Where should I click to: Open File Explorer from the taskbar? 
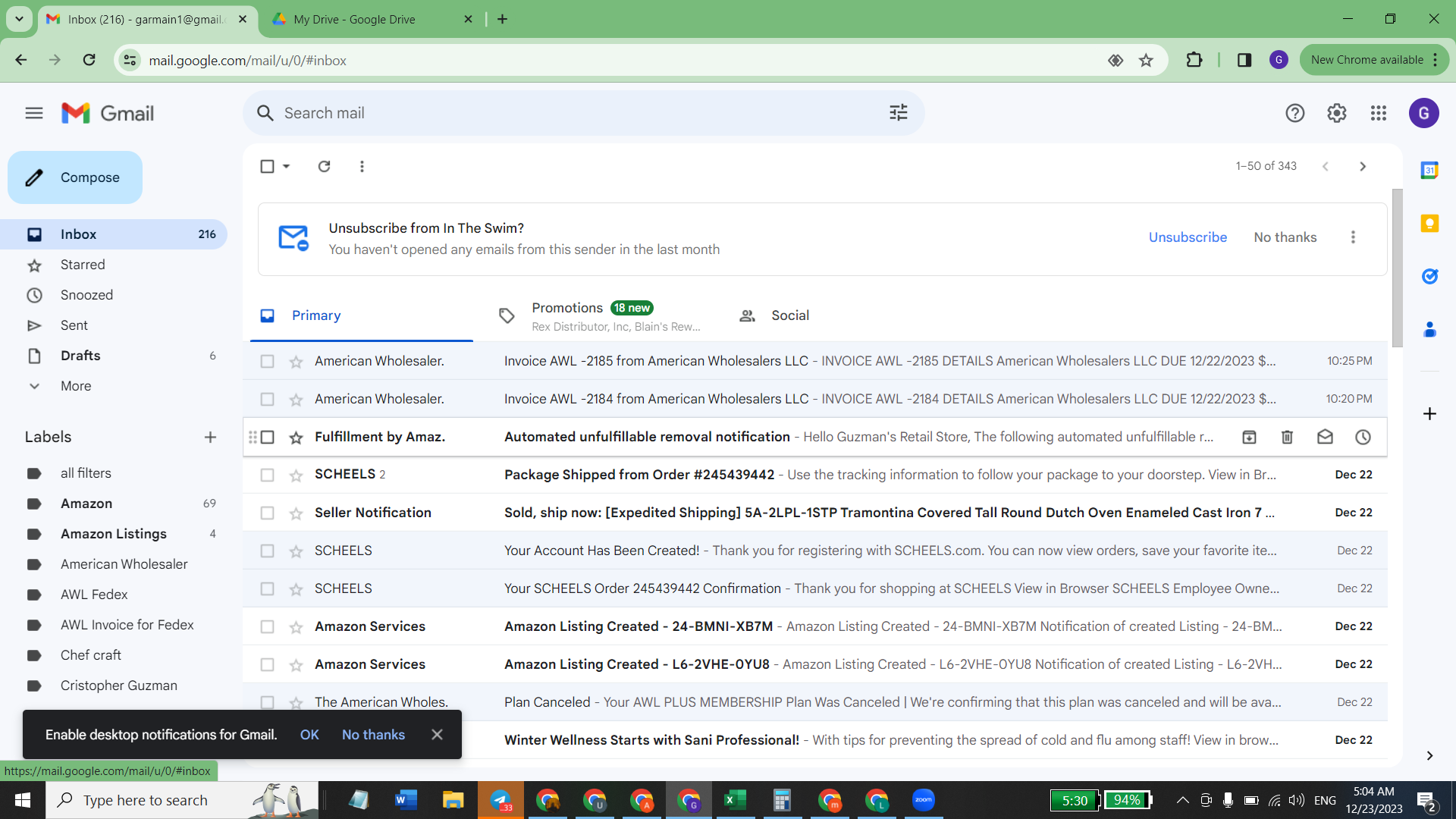(x=453, y=800)
